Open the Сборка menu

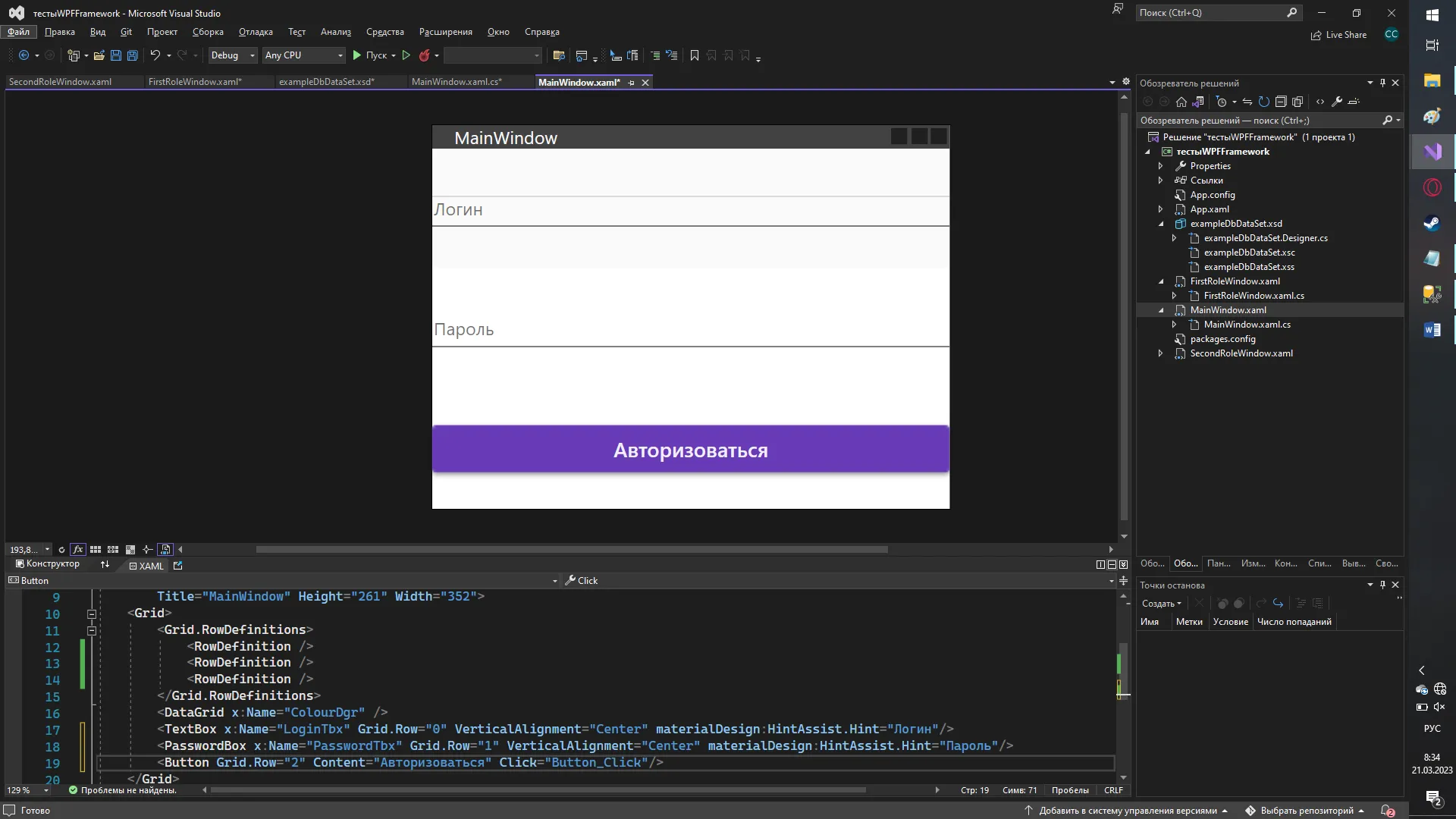tap(208, 32)
